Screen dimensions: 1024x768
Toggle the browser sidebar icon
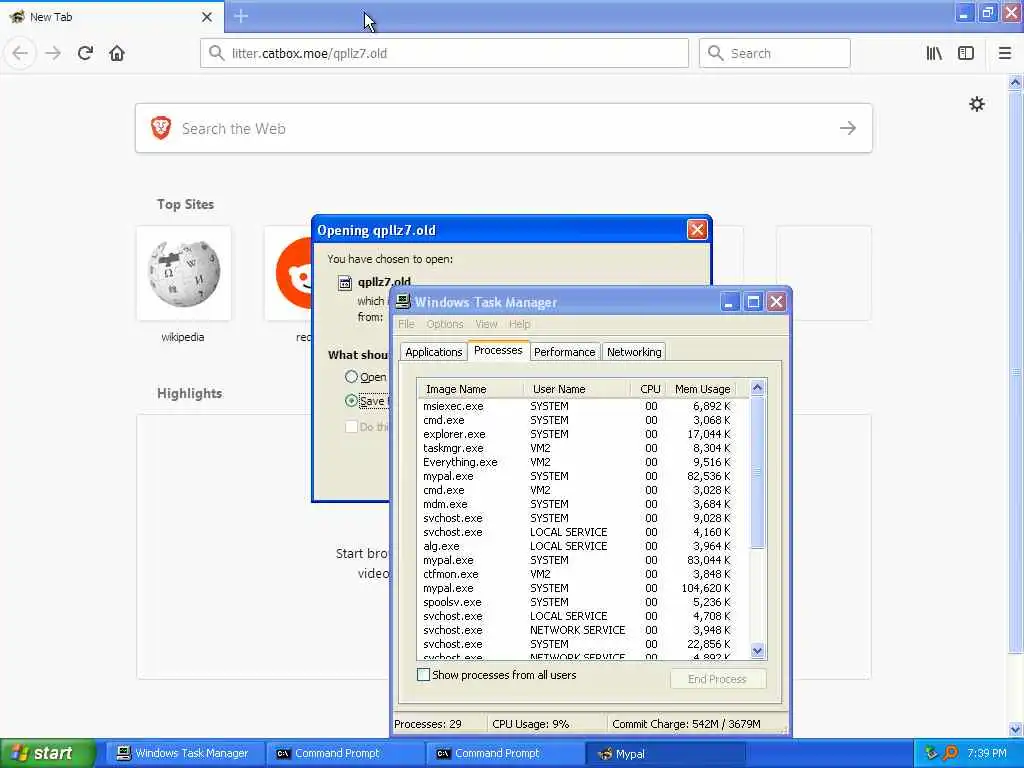pos(966,53)
